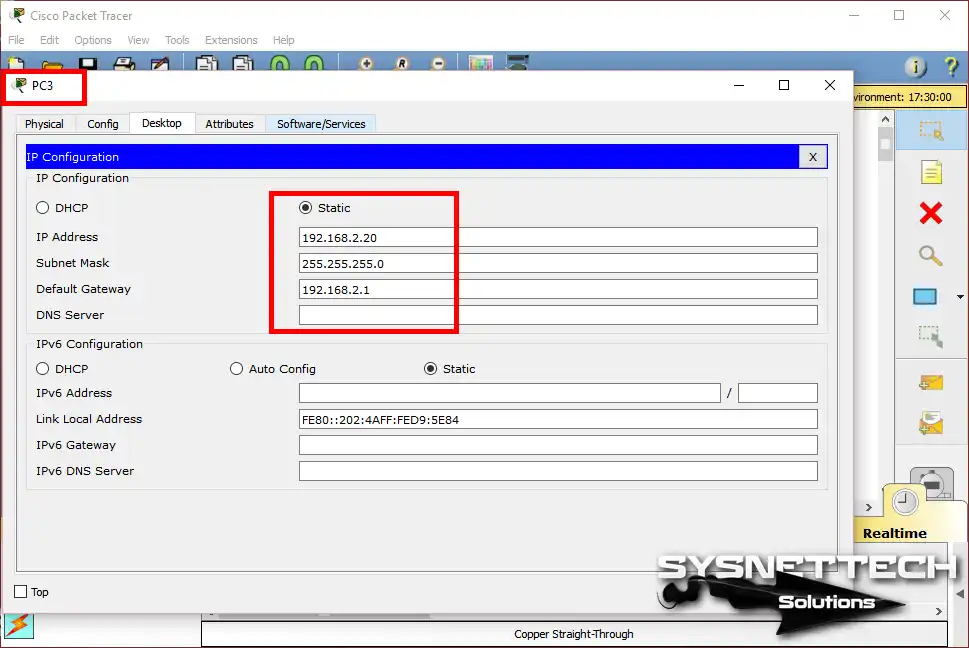The height and width of the screenshot is (648, 969).
Task: Enable the Top checkbox
Action: tap(20, 592)
